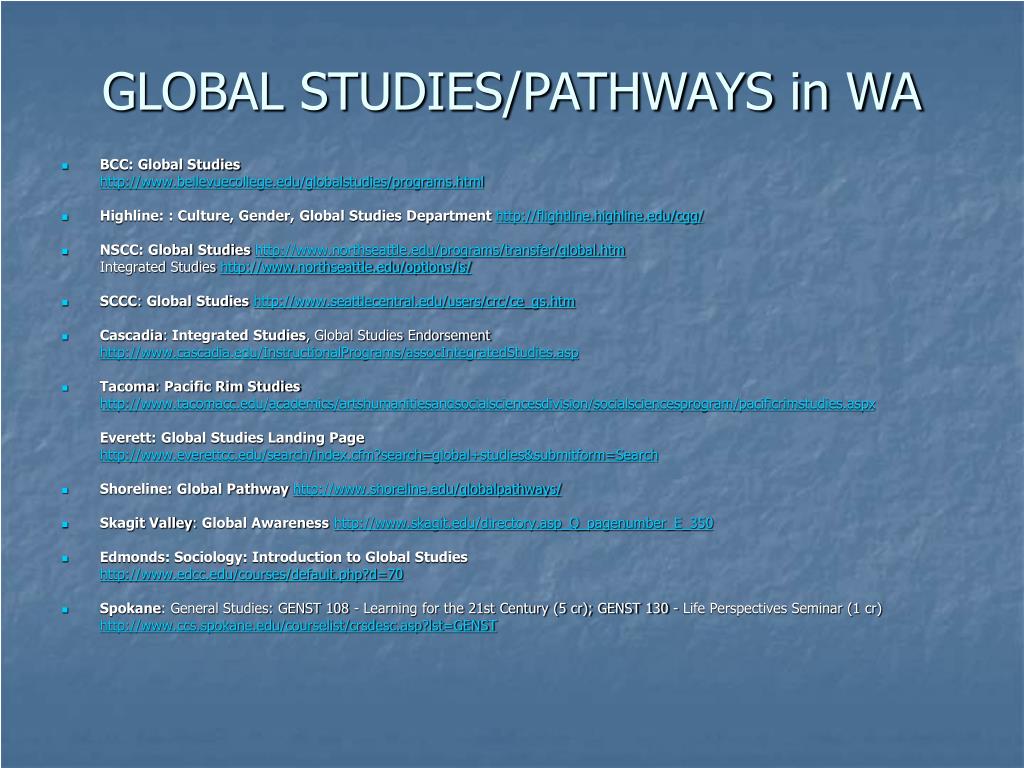Open the North Seattle transfer/global.htm link
This screenshot has width=1024, height=768.
(440, 250)
